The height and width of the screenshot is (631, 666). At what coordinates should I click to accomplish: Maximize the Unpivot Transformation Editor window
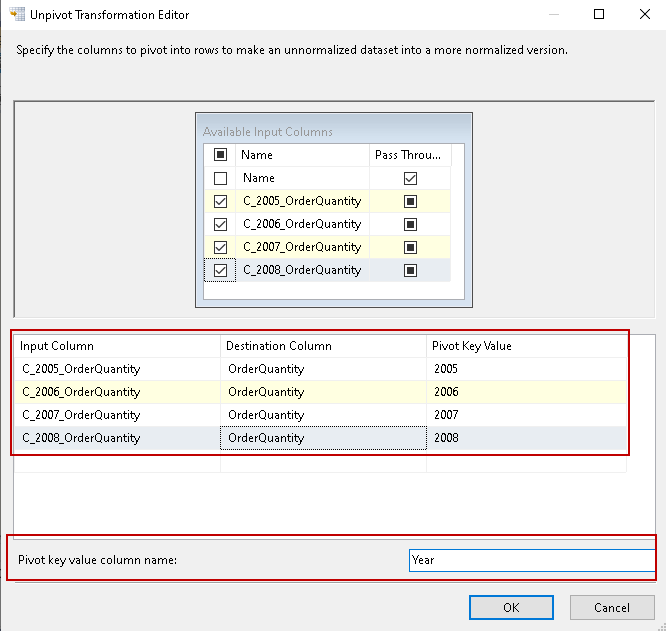599,15
